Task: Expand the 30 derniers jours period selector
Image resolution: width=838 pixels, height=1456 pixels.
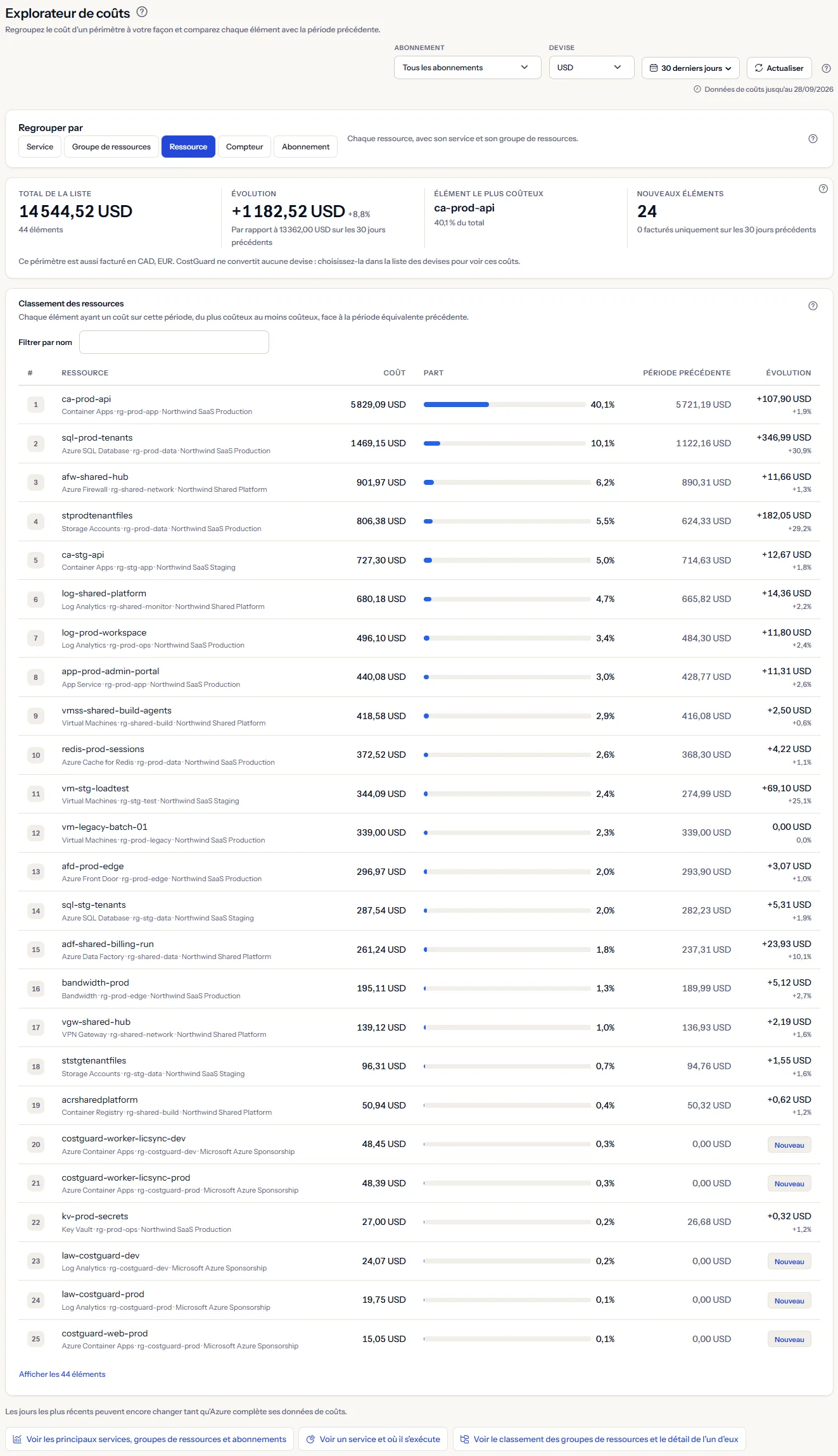Action: coord(691,68)
